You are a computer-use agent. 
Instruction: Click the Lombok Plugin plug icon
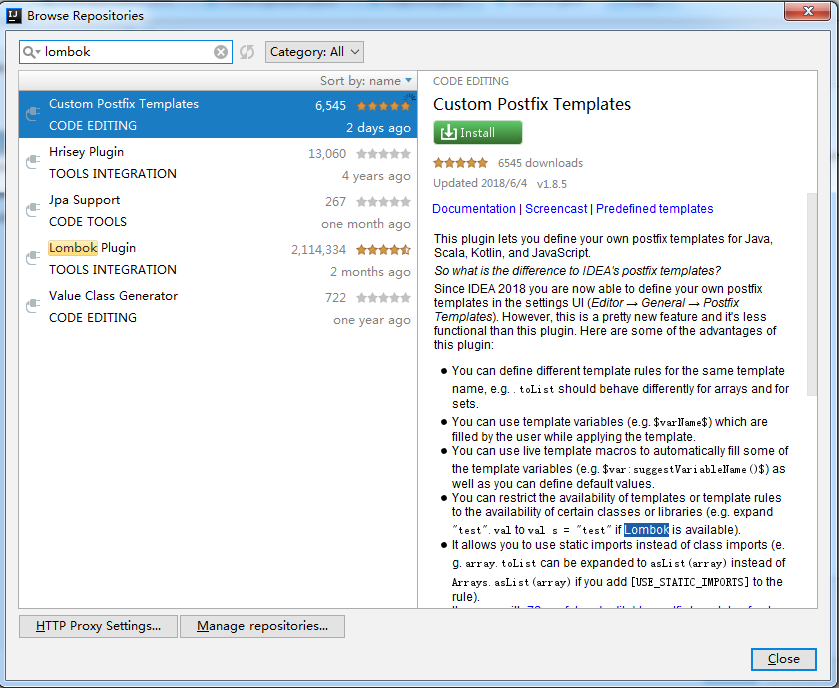(33, 258)
